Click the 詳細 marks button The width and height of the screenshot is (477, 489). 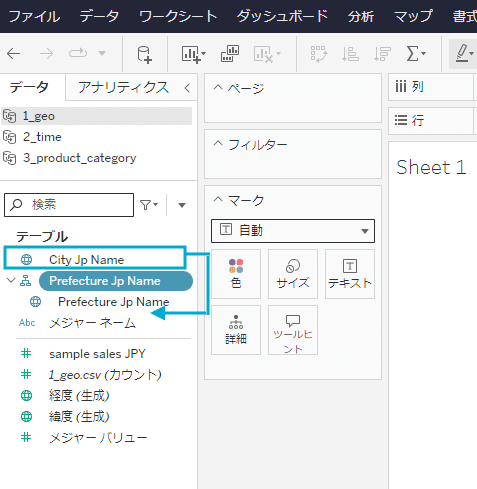coord(236,330)
